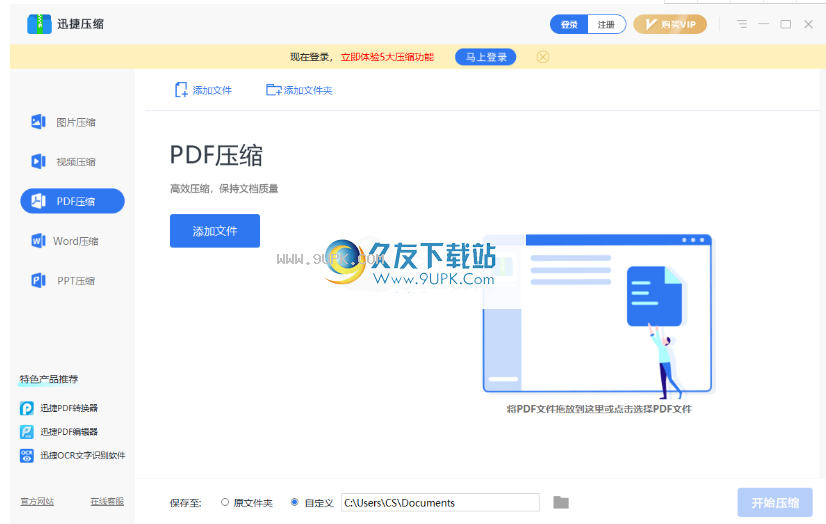Click the 迅捷OCR blue icon
The width and height of the screenshot is (826, 524).
(27, 456)
